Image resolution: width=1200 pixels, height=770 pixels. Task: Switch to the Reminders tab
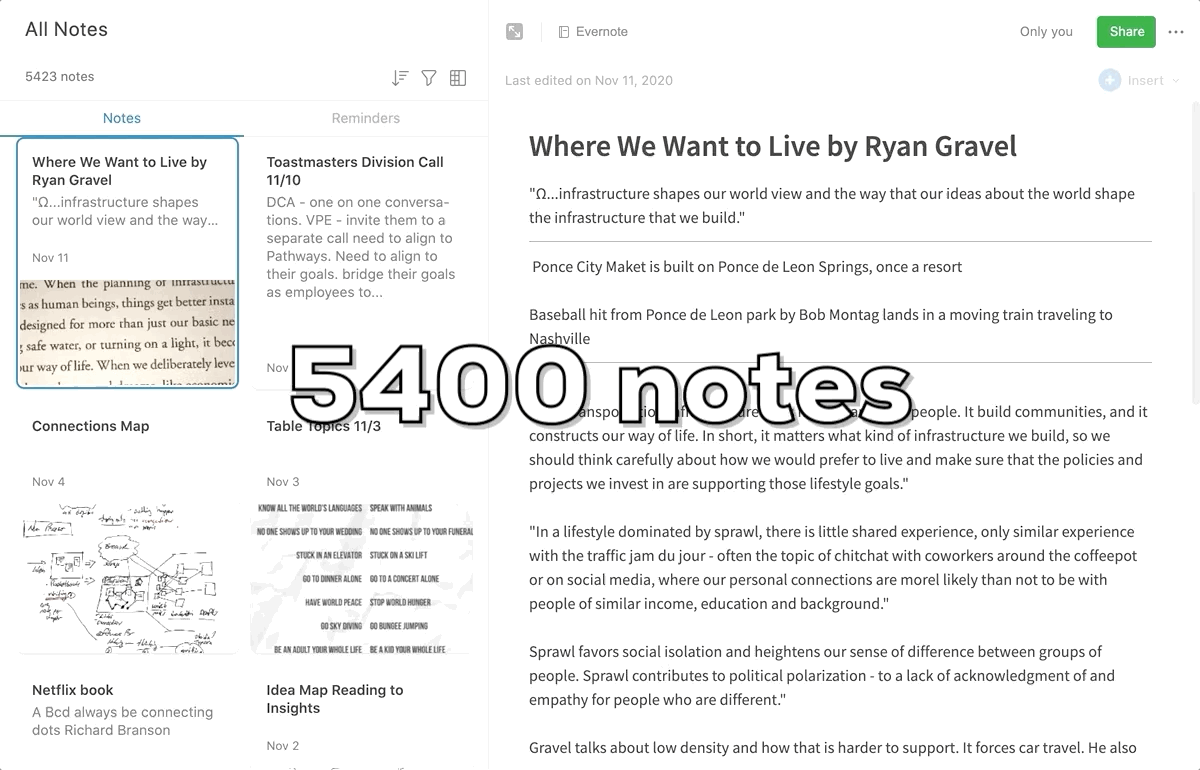366,118
